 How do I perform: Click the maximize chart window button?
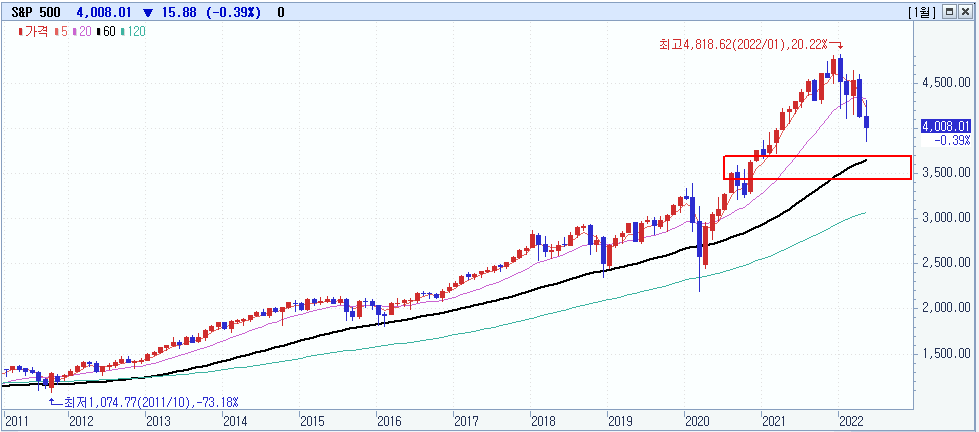coord(949,12)
